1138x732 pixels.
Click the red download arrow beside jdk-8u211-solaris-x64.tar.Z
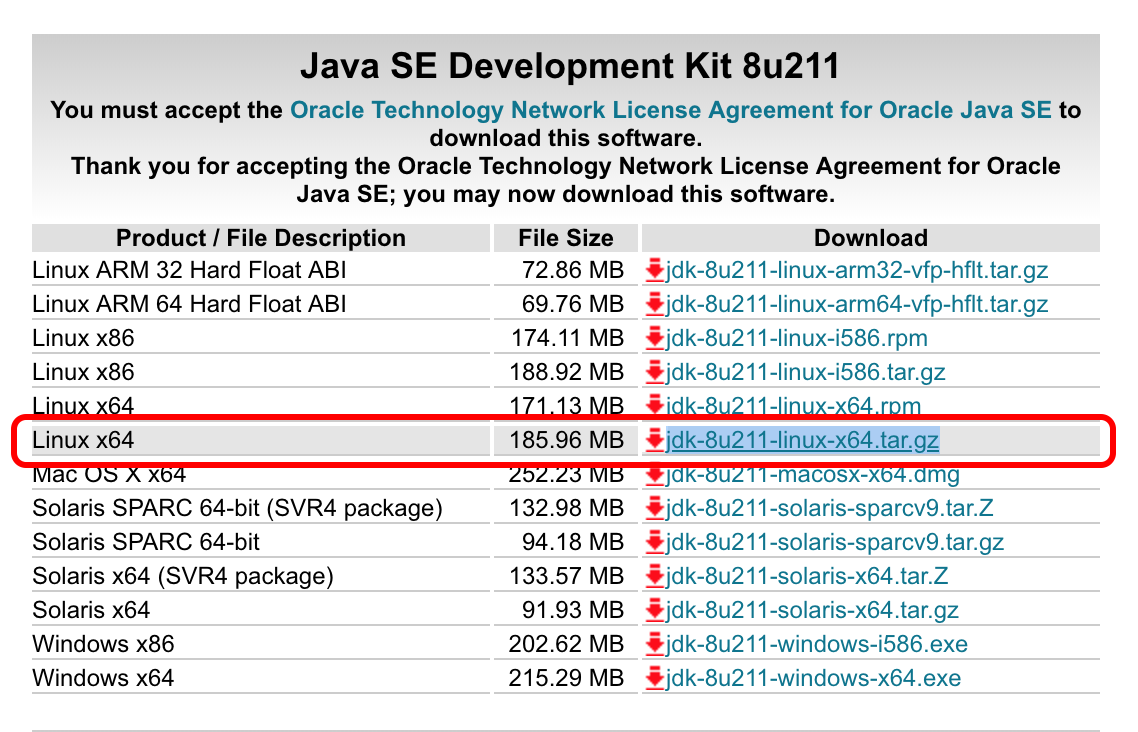click(655, 576)
